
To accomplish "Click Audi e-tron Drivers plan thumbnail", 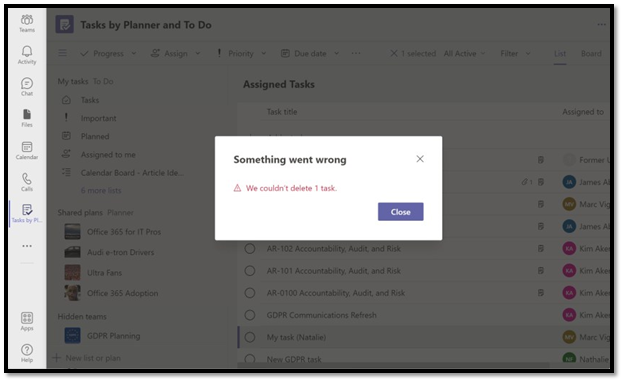I will 72,252.
